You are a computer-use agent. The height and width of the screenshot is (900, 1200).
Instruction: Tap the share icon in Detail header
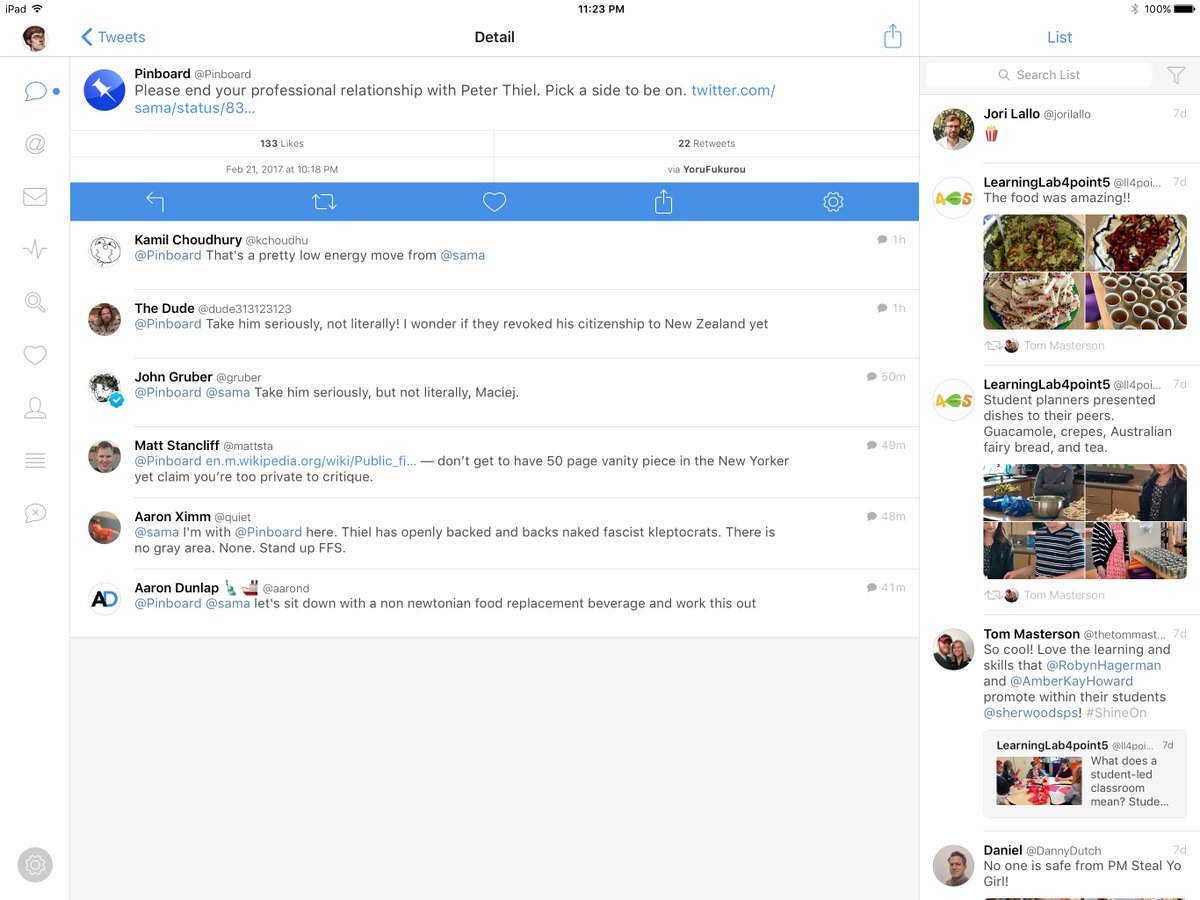coord(893,37)
